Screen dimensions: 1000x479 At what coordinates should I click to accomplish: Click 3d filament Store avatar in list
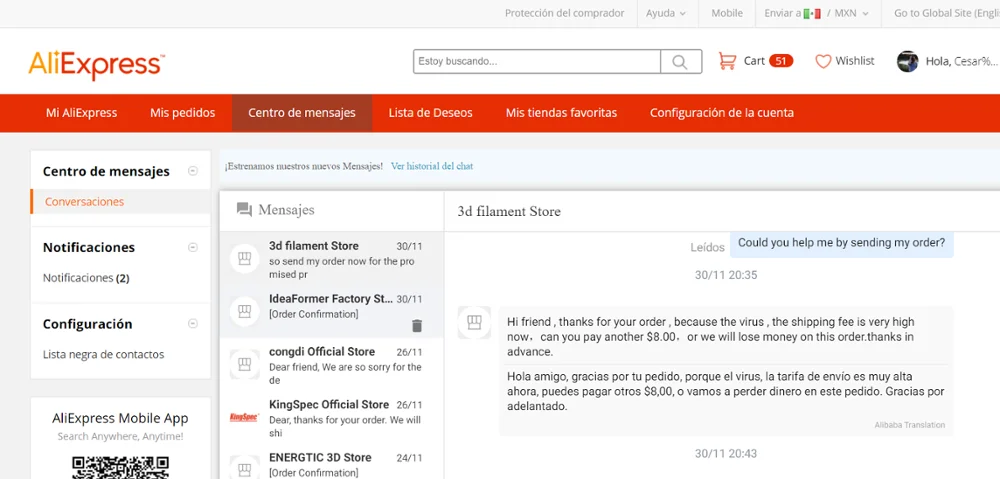[244, 259]
